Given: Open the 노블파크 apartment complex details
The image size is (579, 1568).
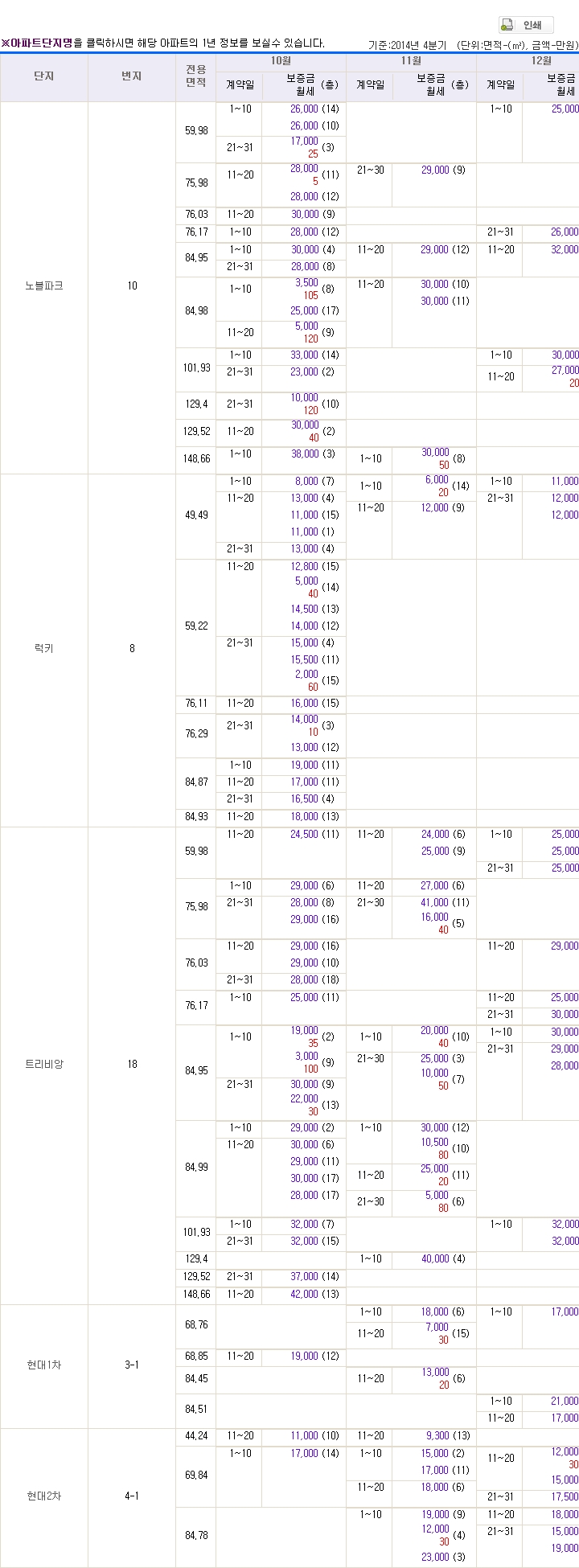Looking at the screenshot, I should pos(44,286).
